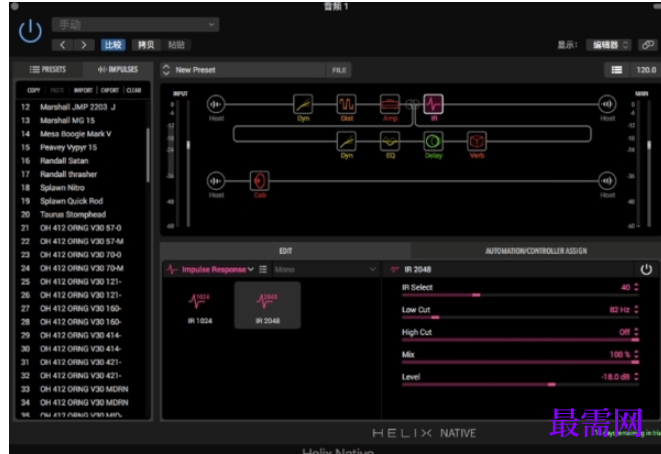Select impulse 12 Marshall JMP 2203 J

pyautogui.click(x=82, y=107)
